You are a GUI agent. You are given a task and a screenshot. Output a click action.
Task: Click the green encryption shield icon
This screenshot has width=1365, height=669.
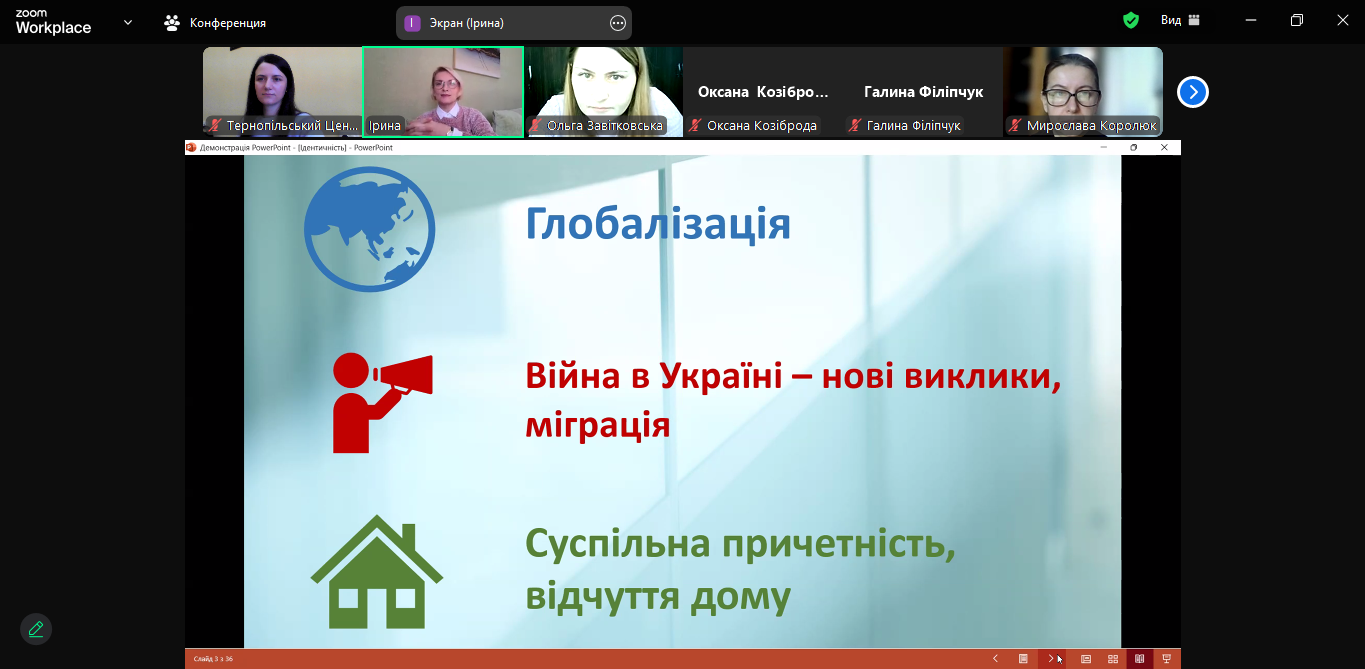point(1131,20)
